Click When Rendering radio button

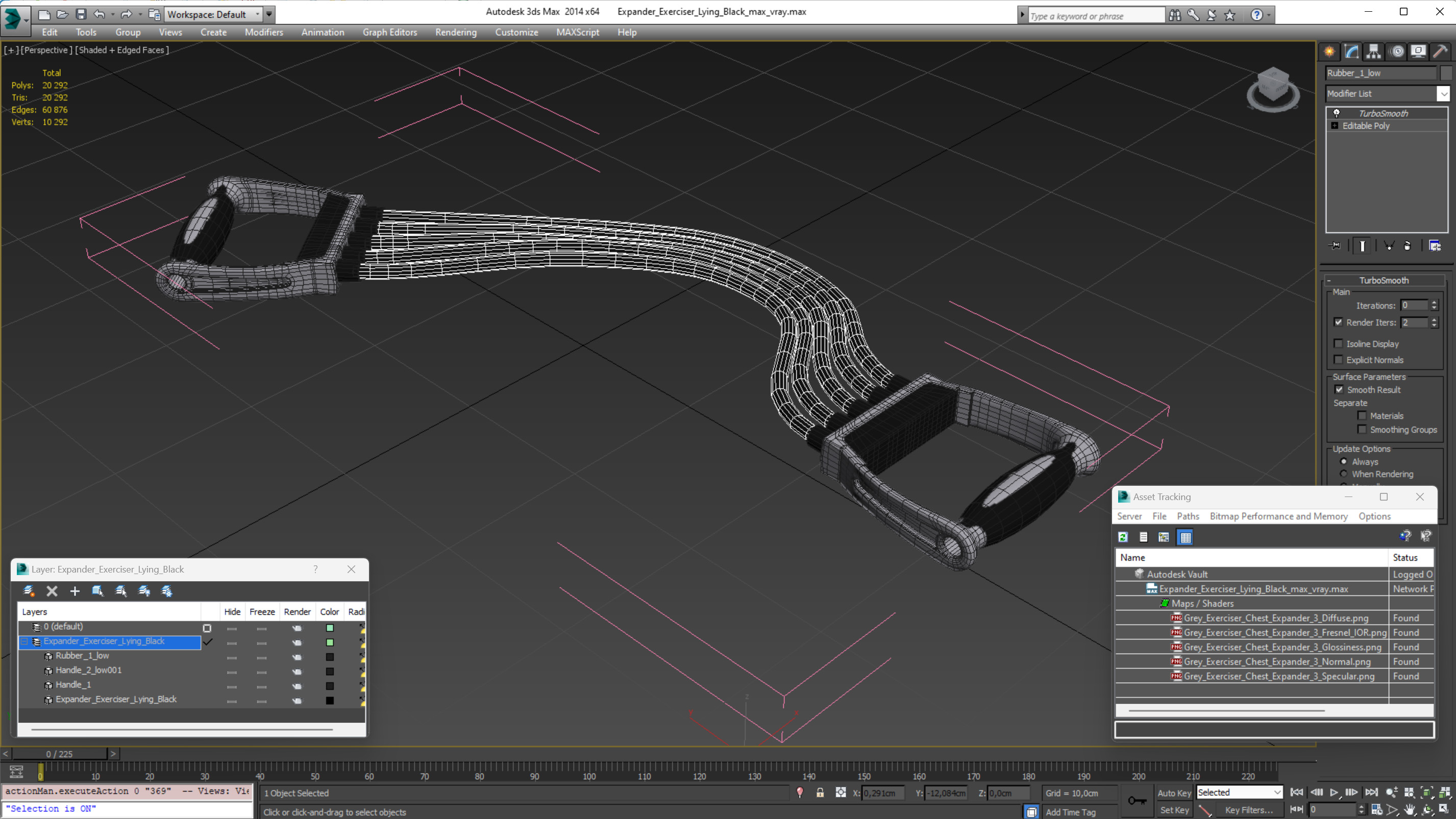coord(1343,474)
